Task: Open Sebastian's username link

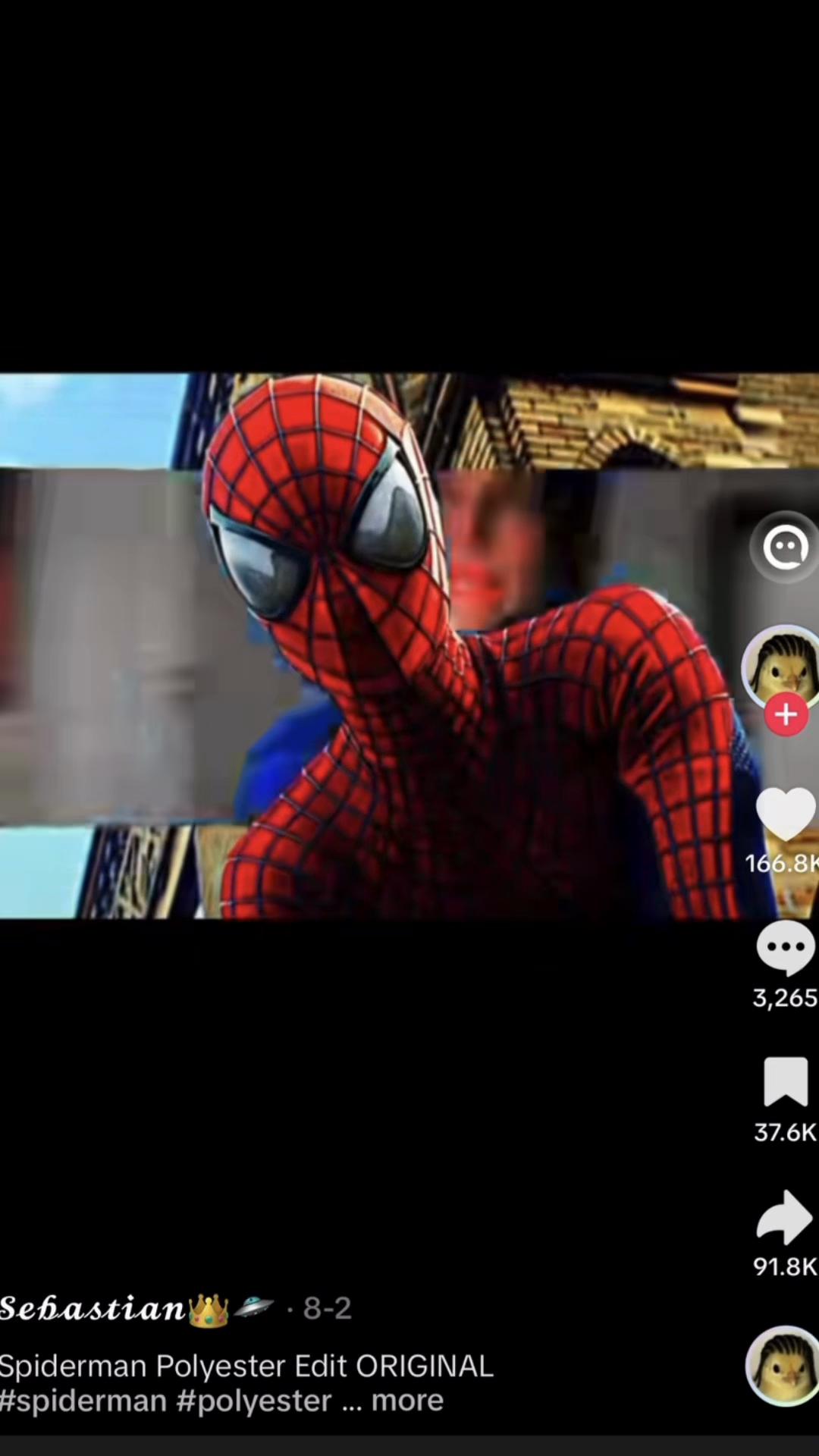Action: (93, 1308)
